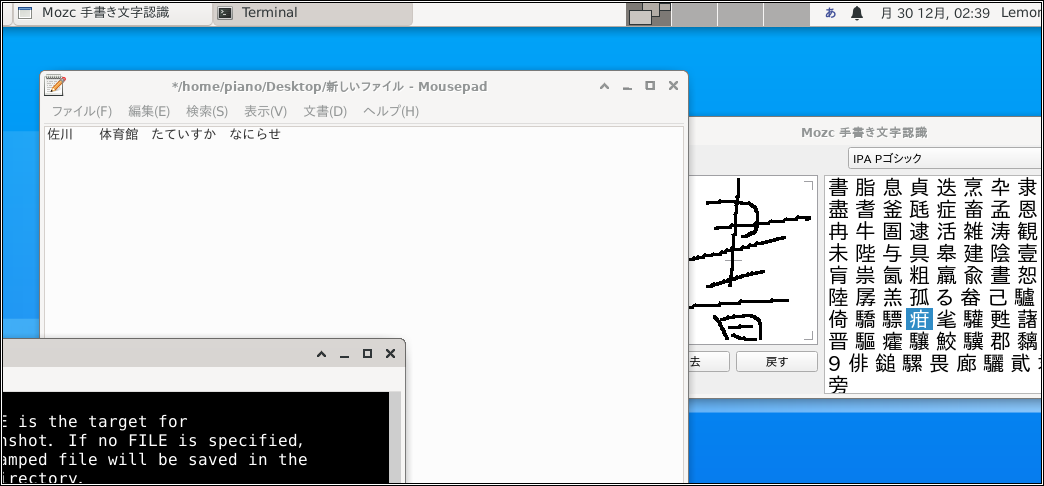Focus the Mozc 手書き文字認識 taskbar button

click(111, 13)
